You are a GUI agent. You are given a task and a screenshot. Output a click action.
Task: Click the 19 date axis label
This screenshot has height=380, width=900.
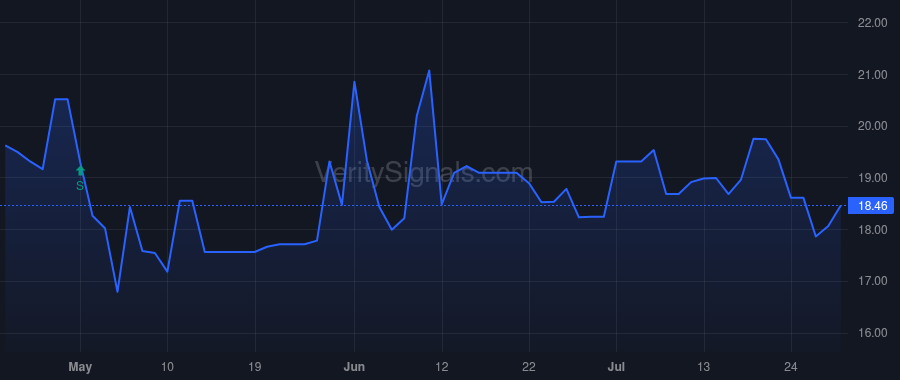[x=255, y=367]
